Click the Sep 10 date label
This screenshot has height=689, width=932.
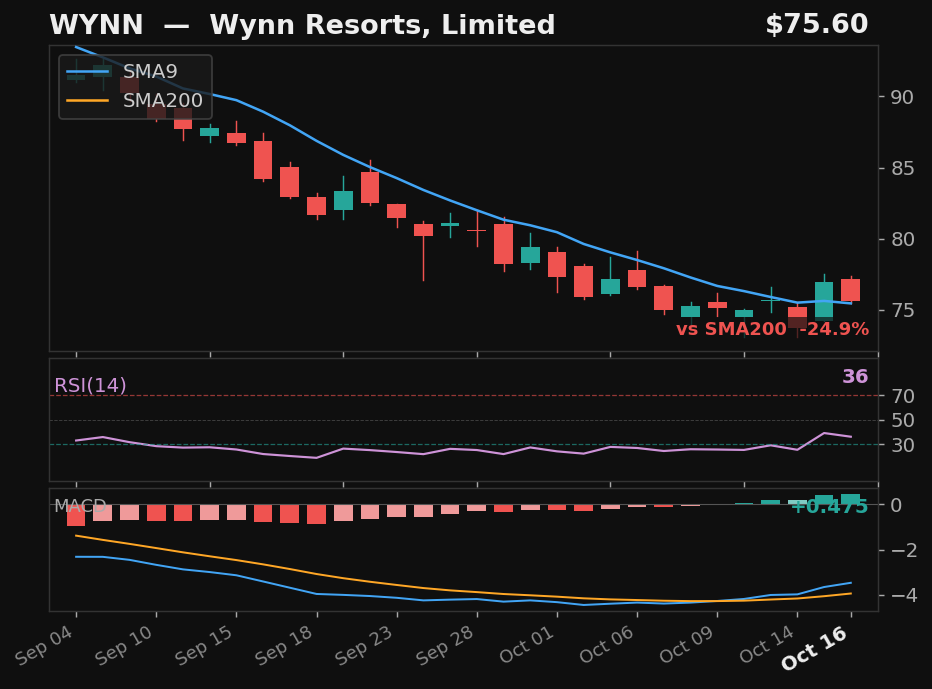125,646
